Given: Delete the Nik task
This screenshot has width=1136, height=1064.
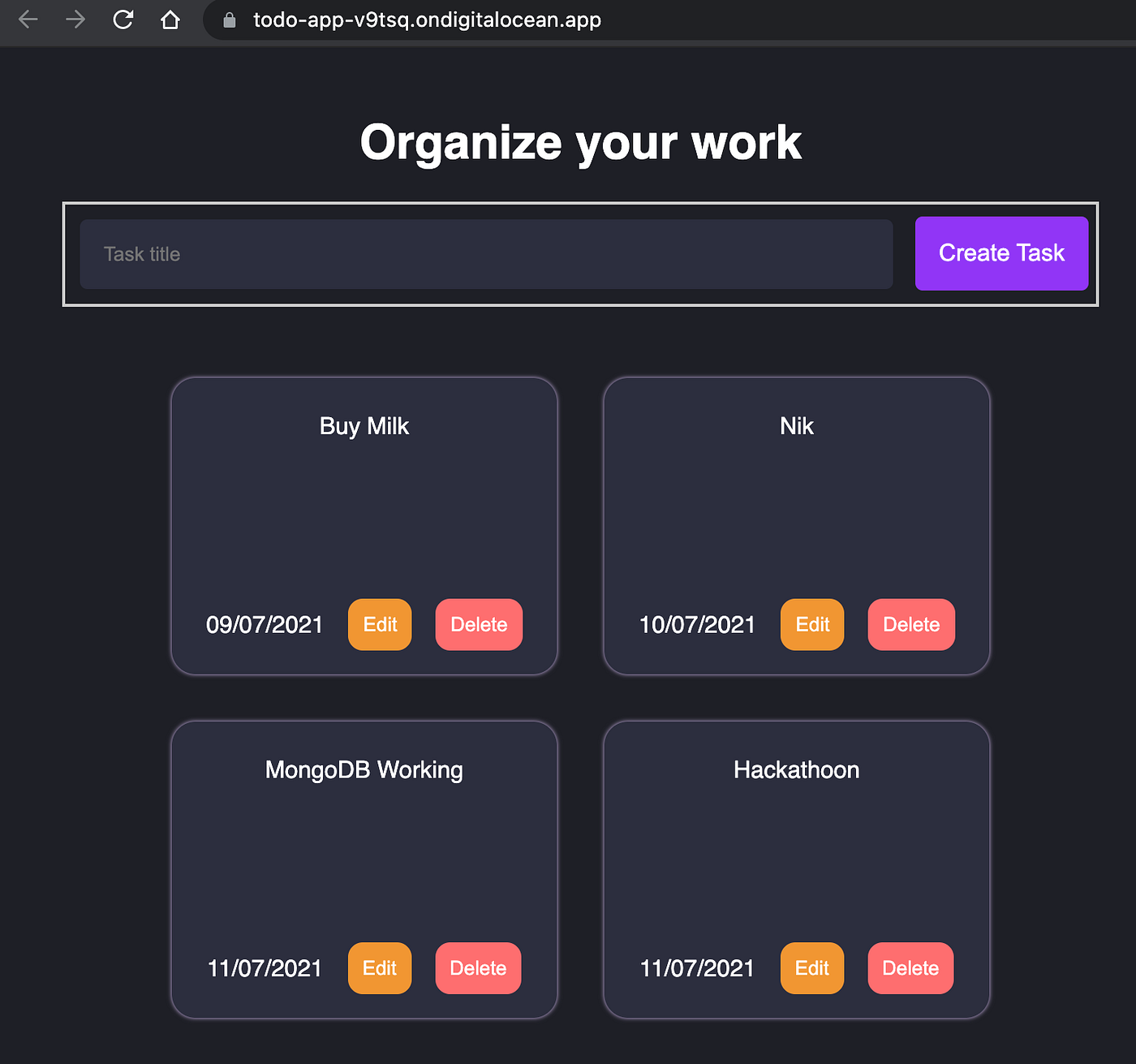Looking at the screenshot, I should click(910, 624).
